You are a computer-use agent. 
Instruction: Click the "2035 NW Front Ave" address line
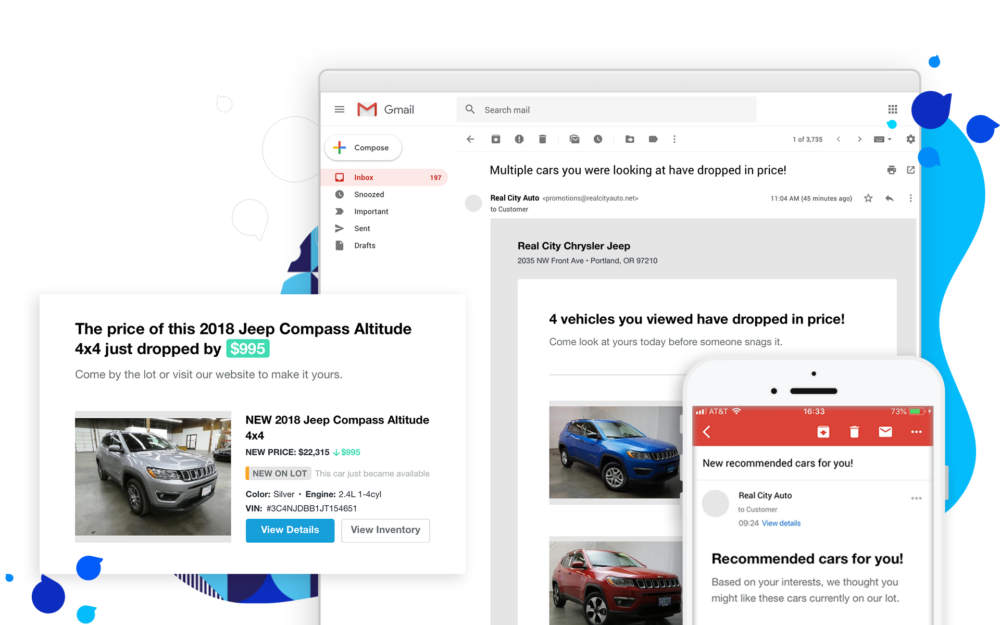pos(587,261)
